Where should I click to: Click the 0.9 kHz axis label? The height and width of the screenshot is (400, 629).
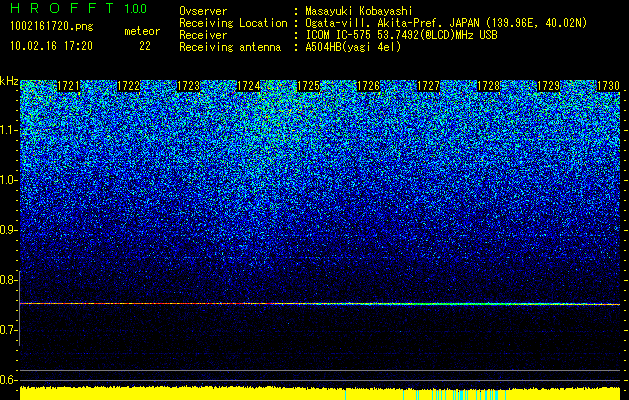point(8,230)
